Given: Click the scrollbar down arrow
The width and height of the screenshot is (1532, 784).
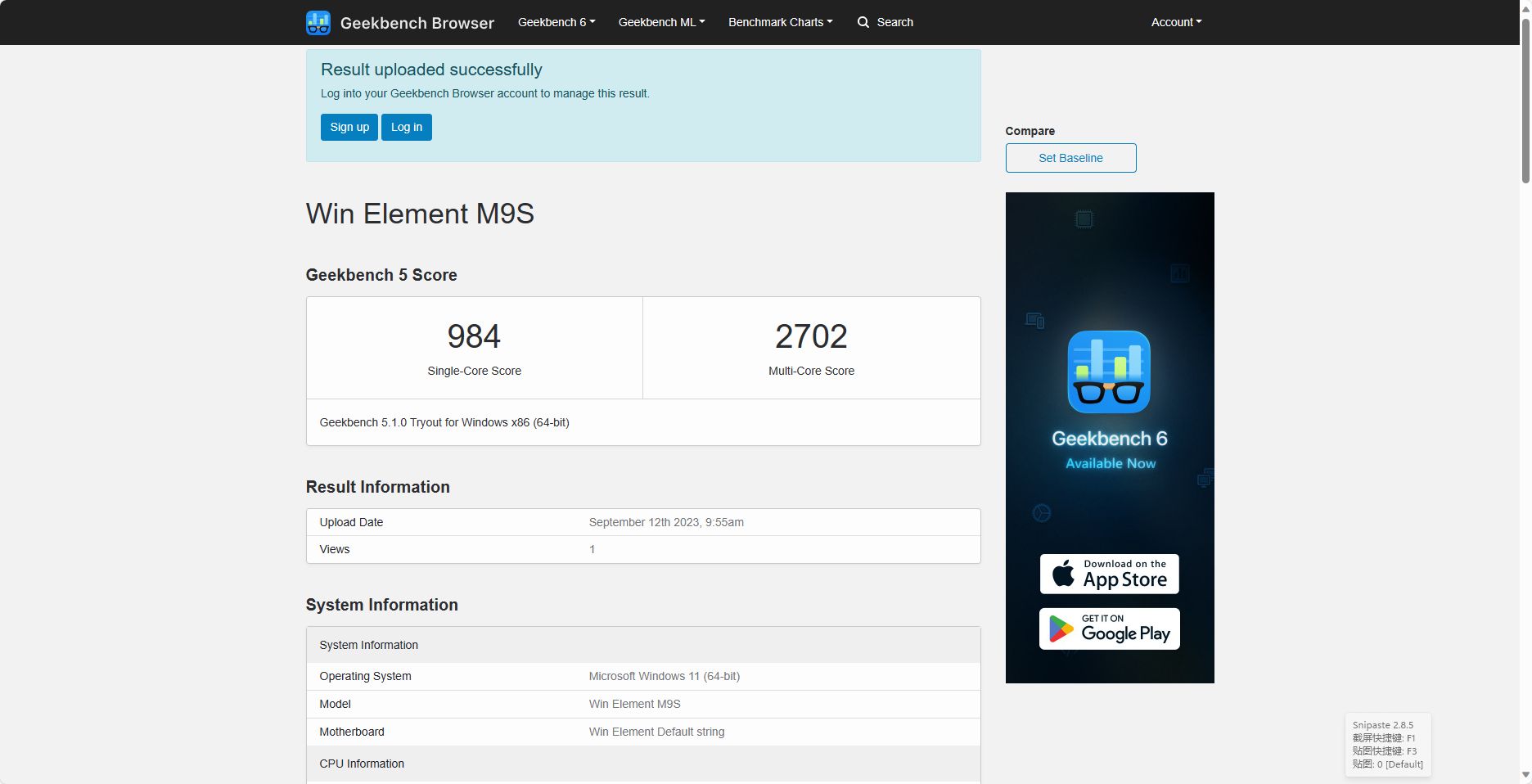Looking at the screenshot, I should tap(1525, 774).
